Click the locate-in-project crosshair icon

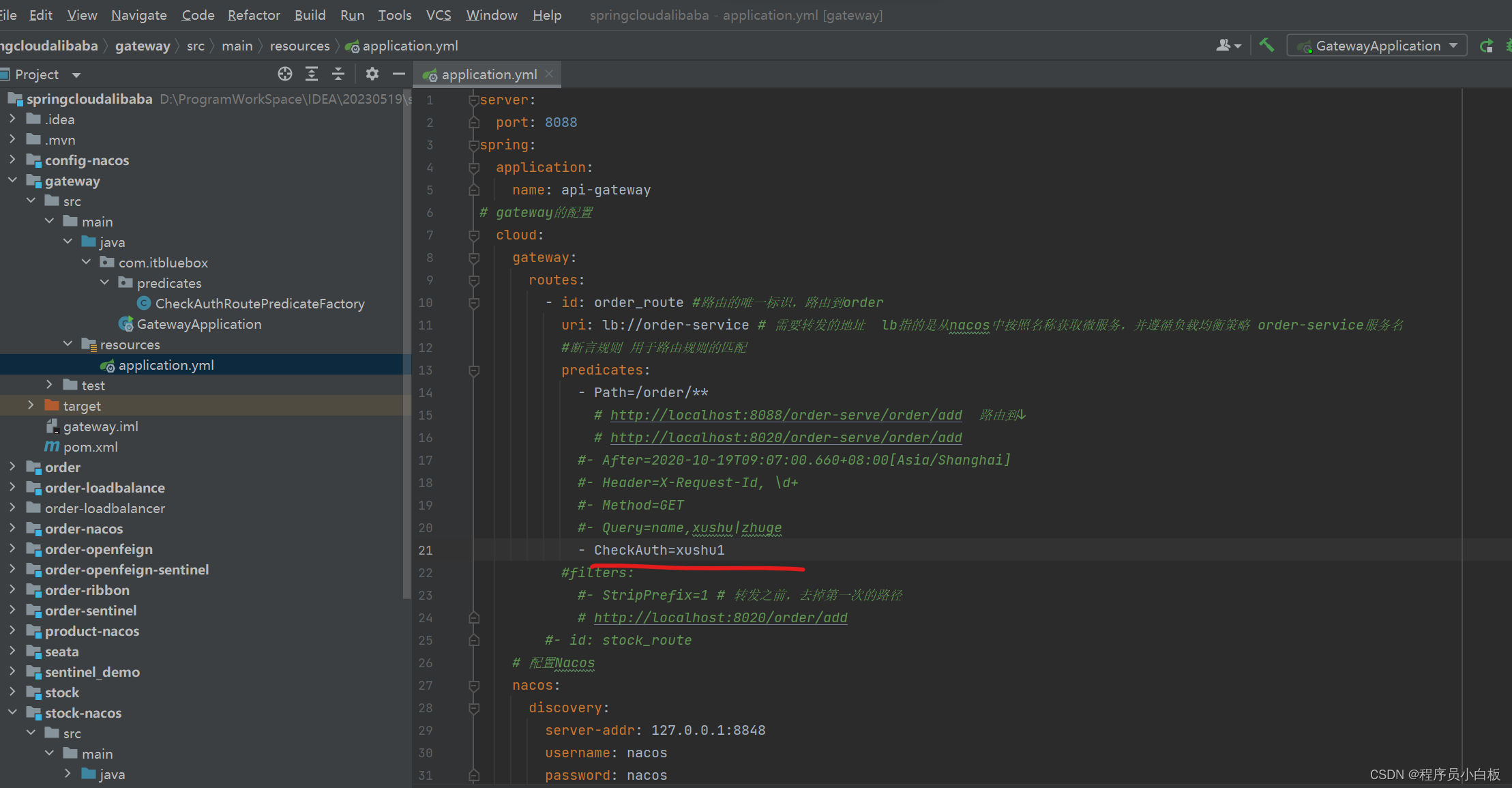point(285,74)
